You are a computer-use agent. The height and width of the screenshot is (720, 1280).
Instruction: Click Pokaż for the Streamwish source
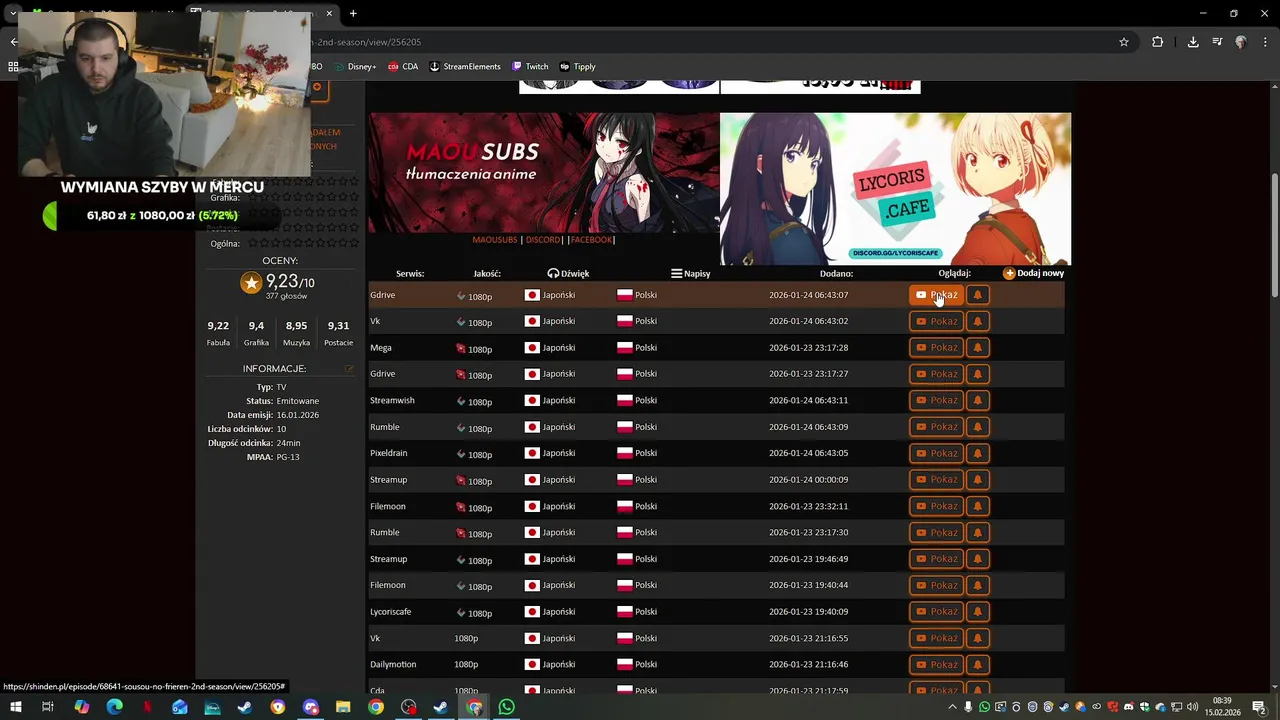(x=936, y=400)
